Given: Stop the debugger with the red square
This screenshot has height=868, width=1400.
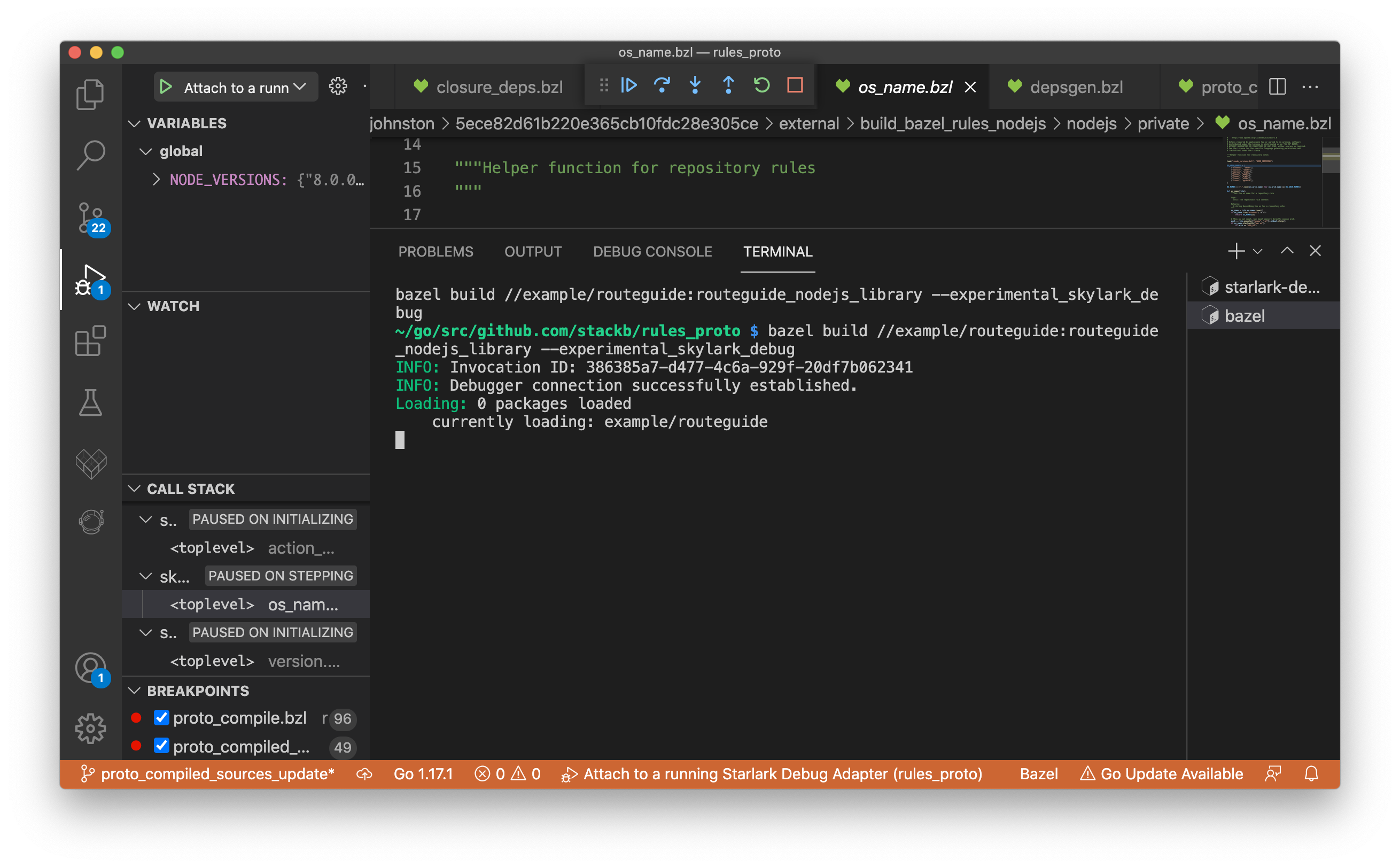Looking at the screenshot, I should point(795,85).
